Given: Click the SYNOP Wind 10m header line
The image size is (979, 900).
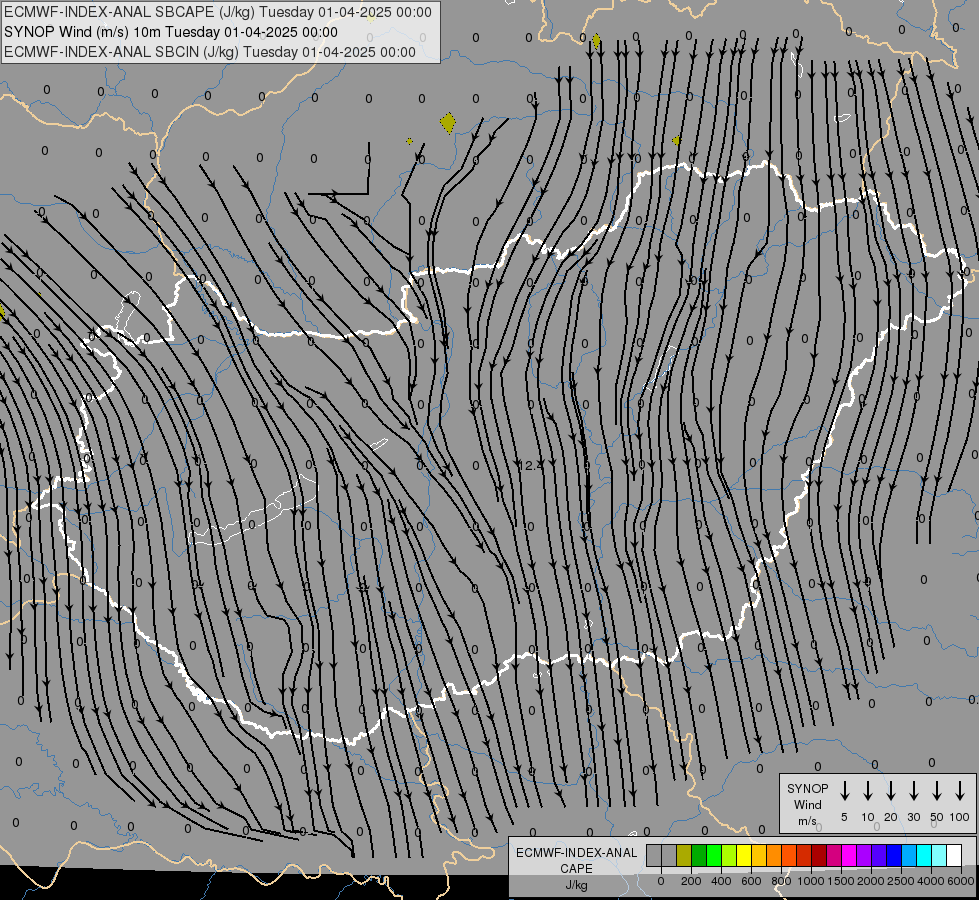Looking at the screenshot, I should tap(170, 32).
